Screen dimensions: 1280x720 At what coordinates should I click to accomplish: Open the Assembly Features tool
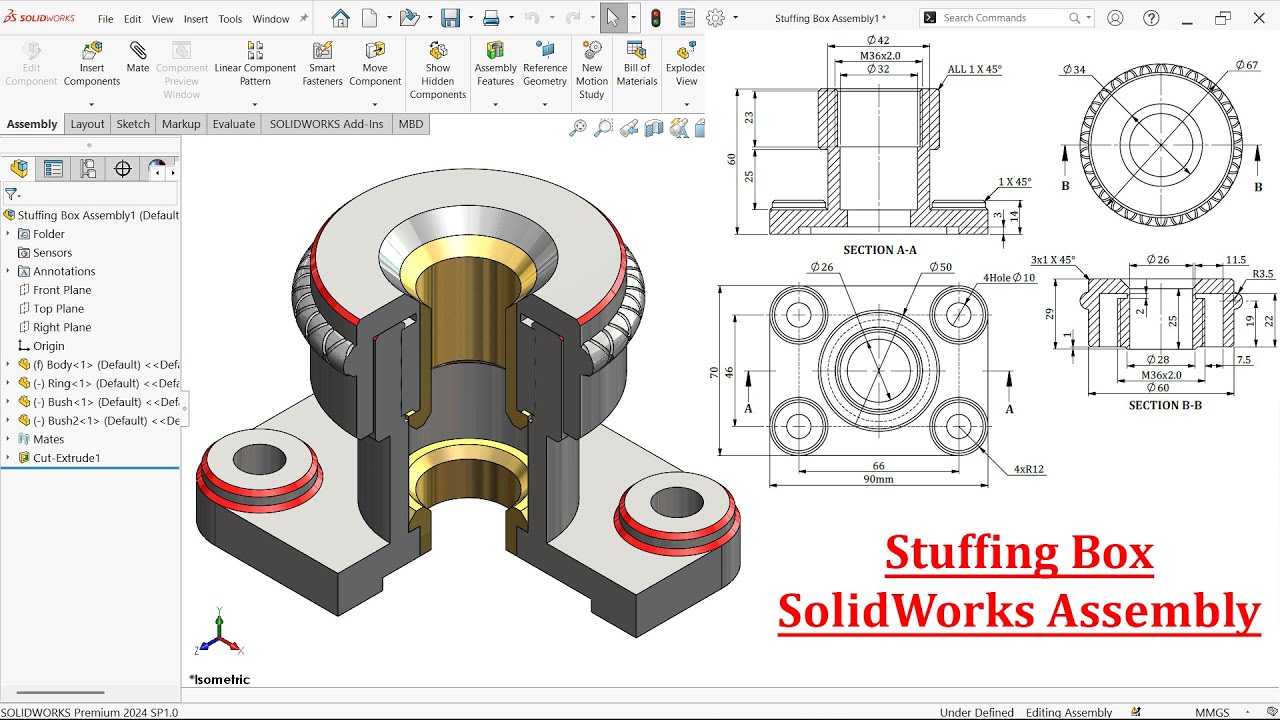pos(495,64)
